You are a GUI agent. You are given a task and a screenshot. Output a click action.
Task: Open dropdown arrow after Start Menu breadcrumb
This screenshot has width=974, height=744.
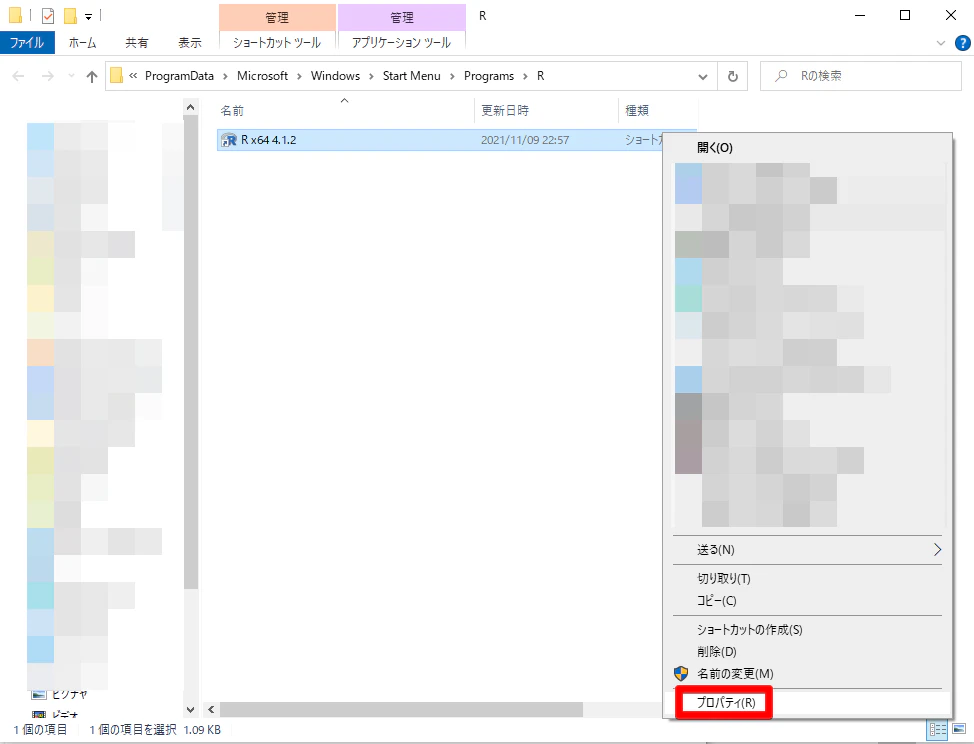click(x=452, y=76)
